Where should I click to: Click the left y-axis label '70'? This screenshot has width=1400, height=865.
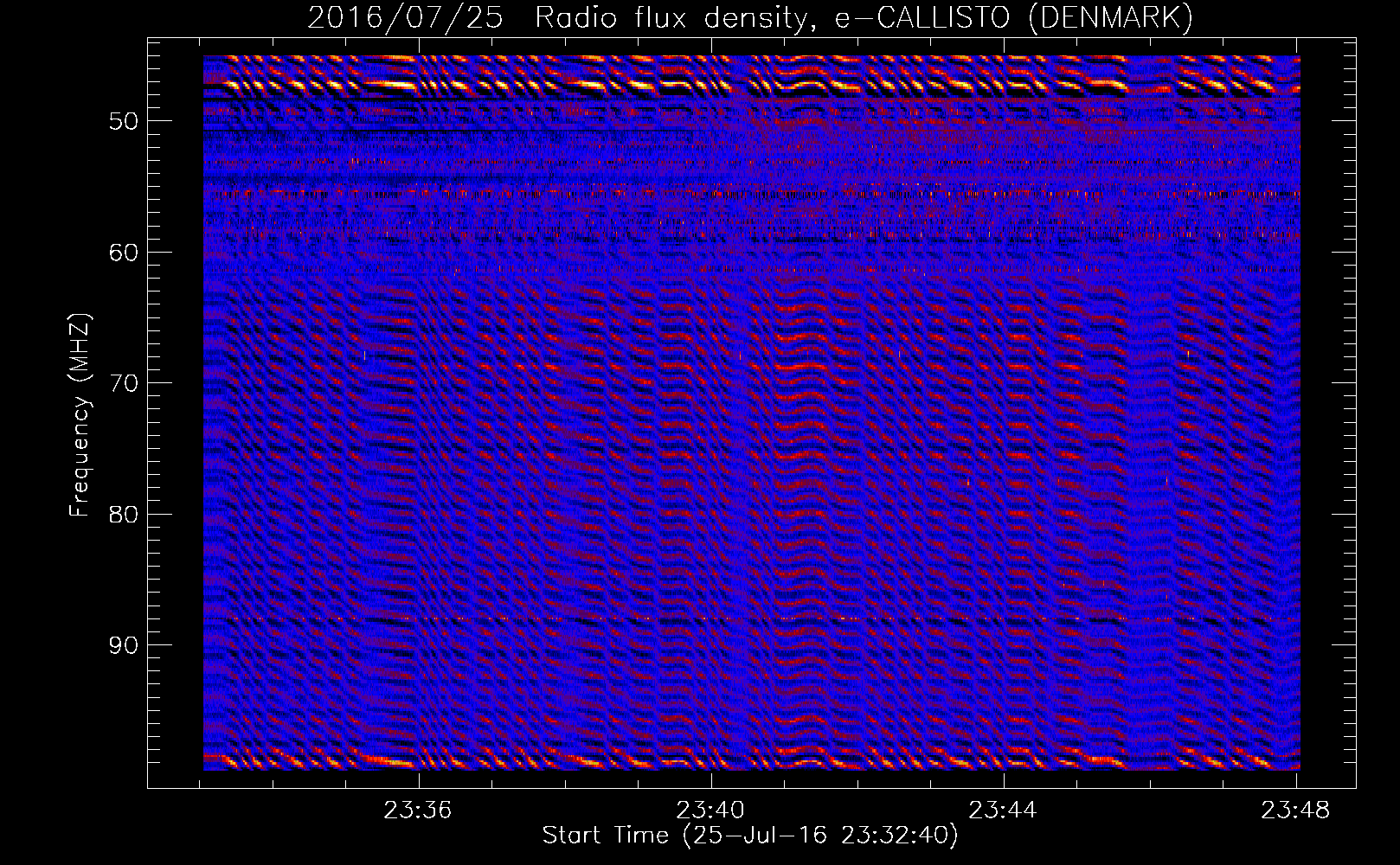coord(123,383)
